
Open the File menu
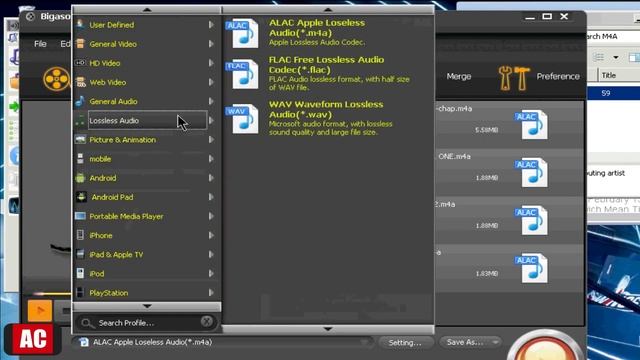(40, 44)
